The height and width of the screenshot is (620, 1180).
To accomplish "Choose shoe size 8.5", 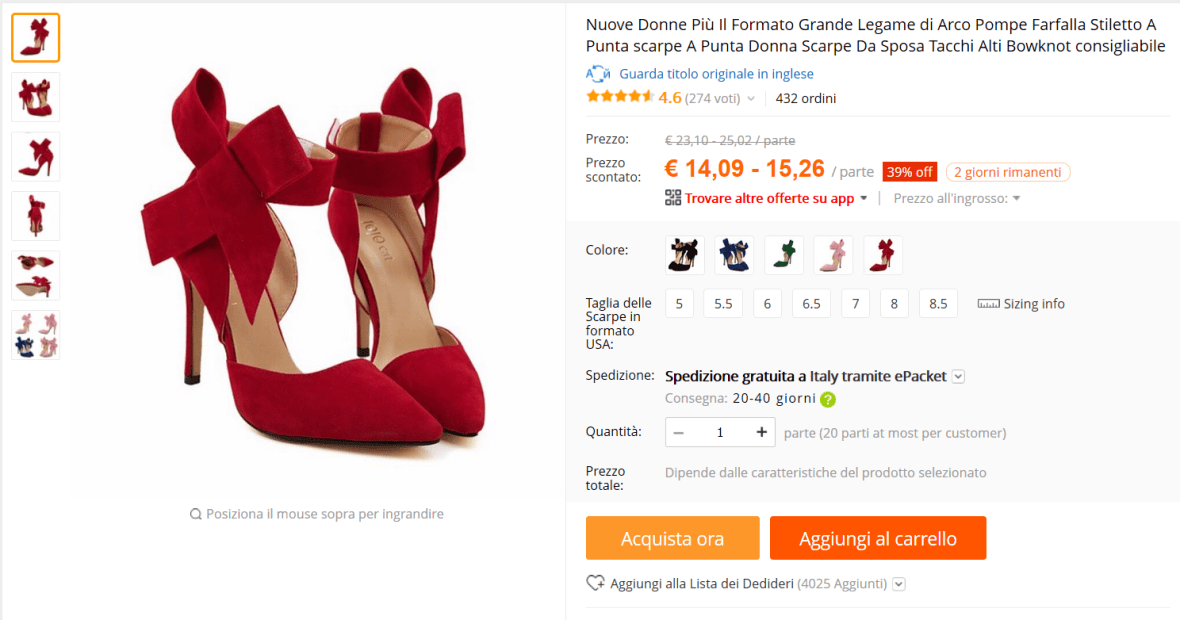I will click(x=938, y=304).
